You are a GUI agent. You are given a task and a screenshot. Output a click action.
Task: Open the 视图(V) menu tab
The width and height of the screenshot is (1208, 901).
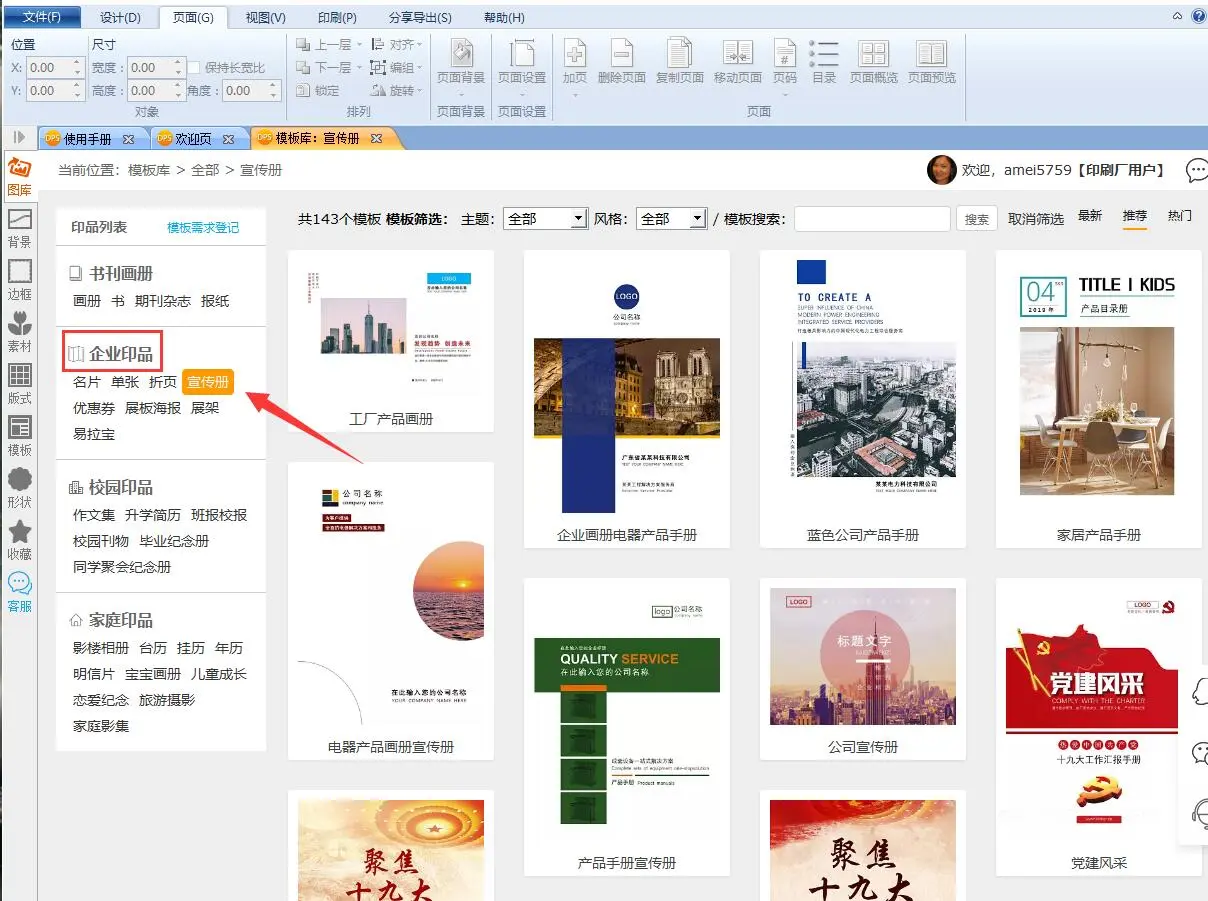point(265,17)
